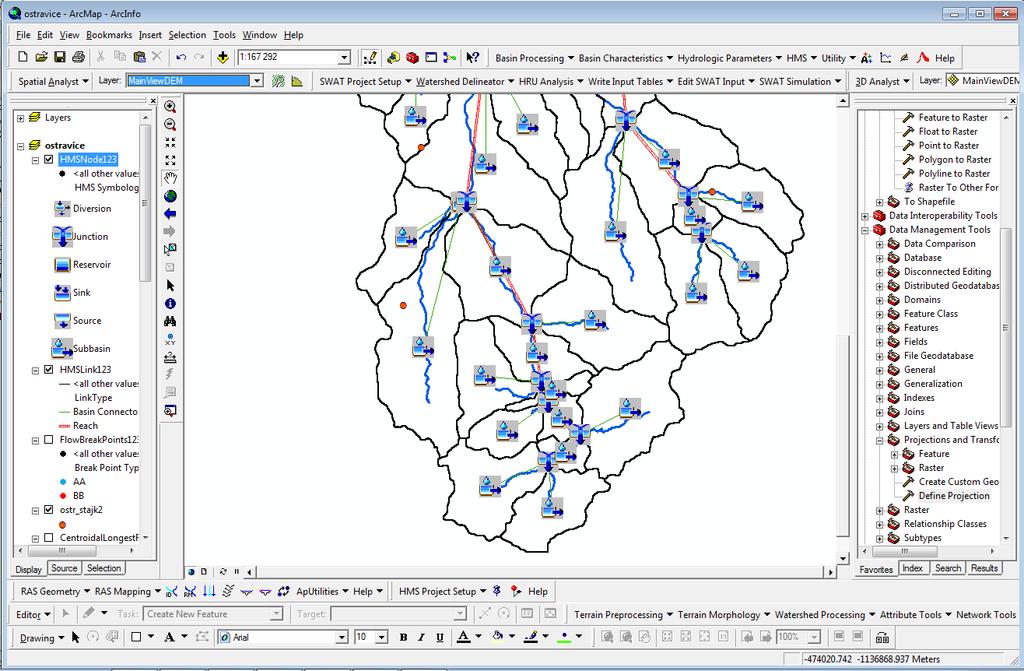Screen dimensions: 1024x671
Task: Collapse the Data Management Tools toolbox
Action: 865,230
